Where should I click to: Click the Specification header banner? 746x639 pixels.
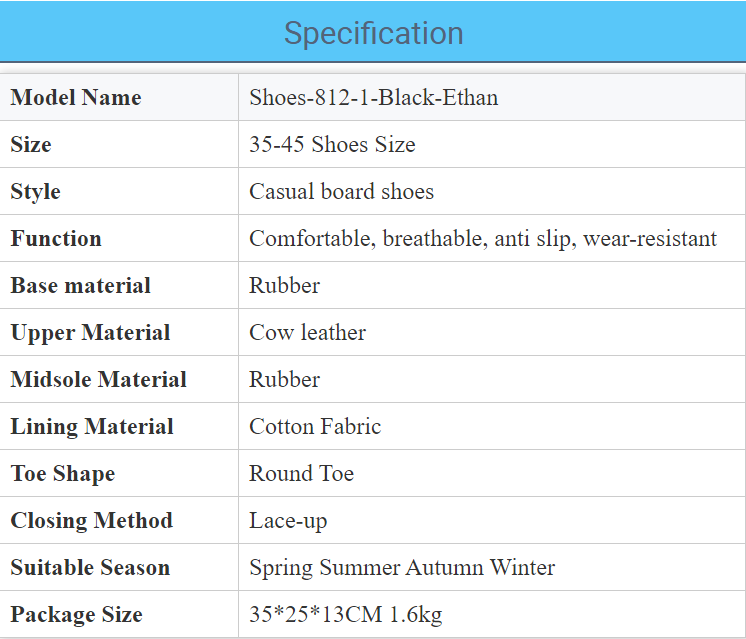[x=373, y=31]
